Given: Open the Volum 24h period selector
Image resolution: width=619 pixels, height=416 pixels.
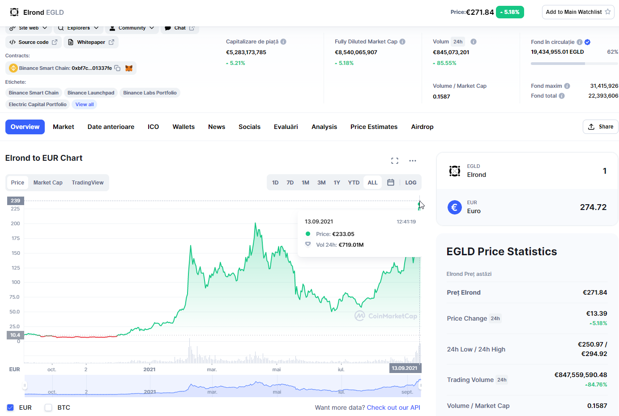Looking at the screenshot, I should 458,41.
